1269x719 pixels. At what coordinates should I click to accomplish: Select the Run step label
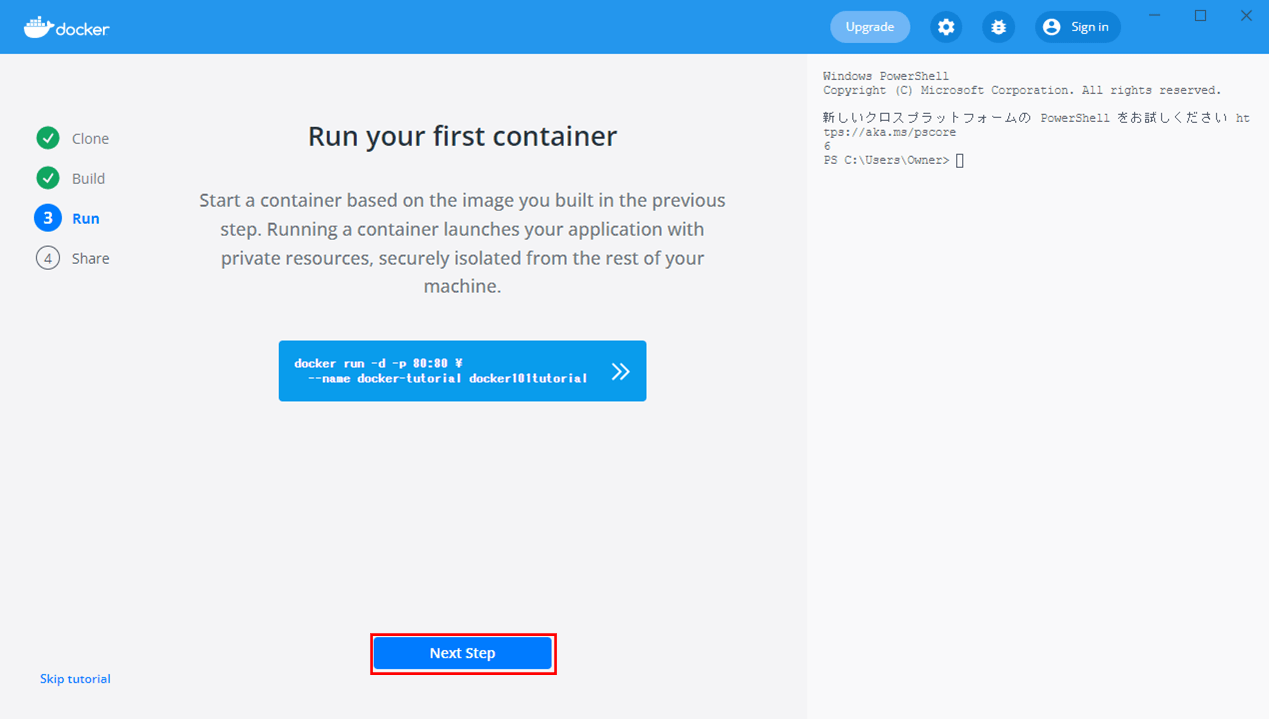86,219
